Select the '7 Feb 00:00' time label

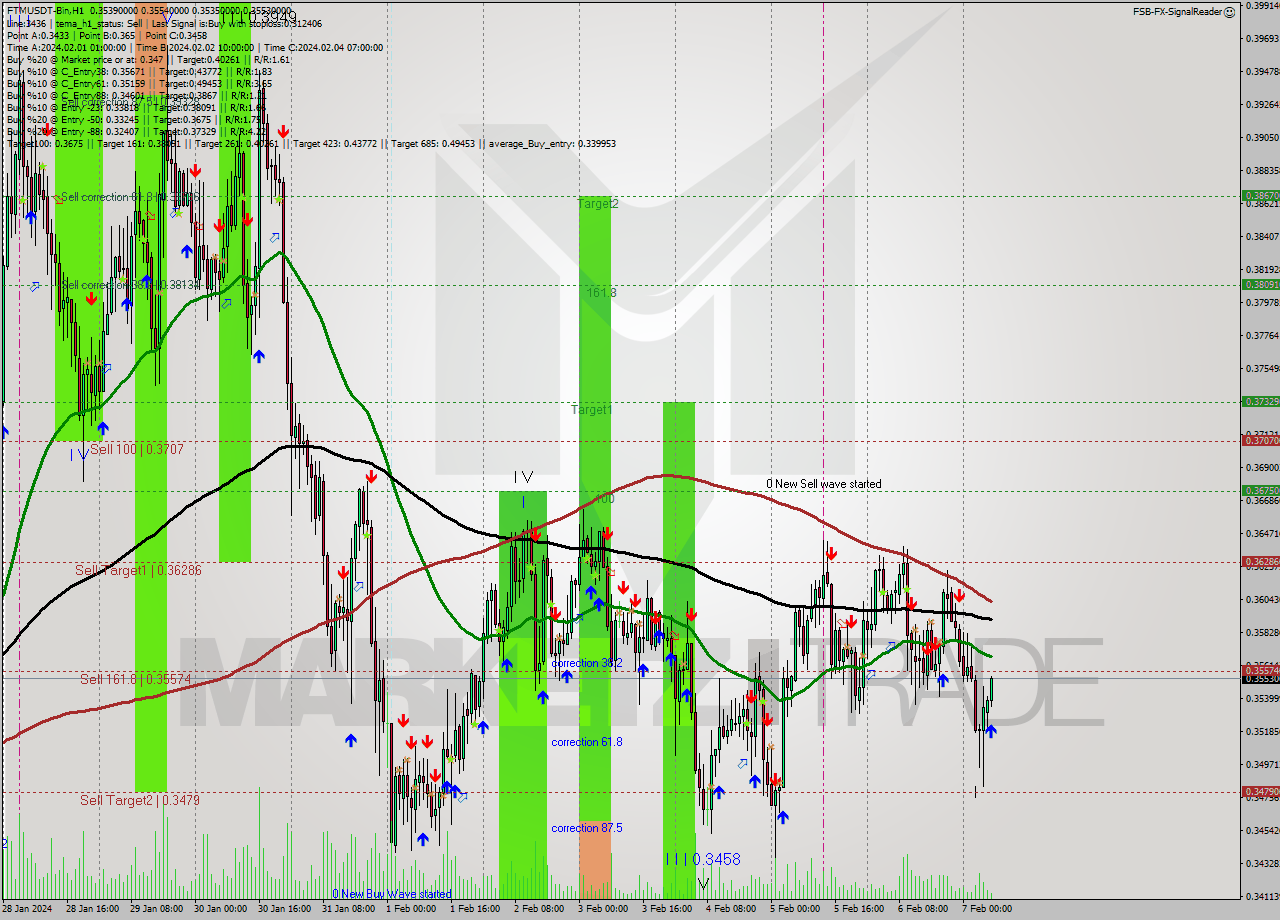987,909
